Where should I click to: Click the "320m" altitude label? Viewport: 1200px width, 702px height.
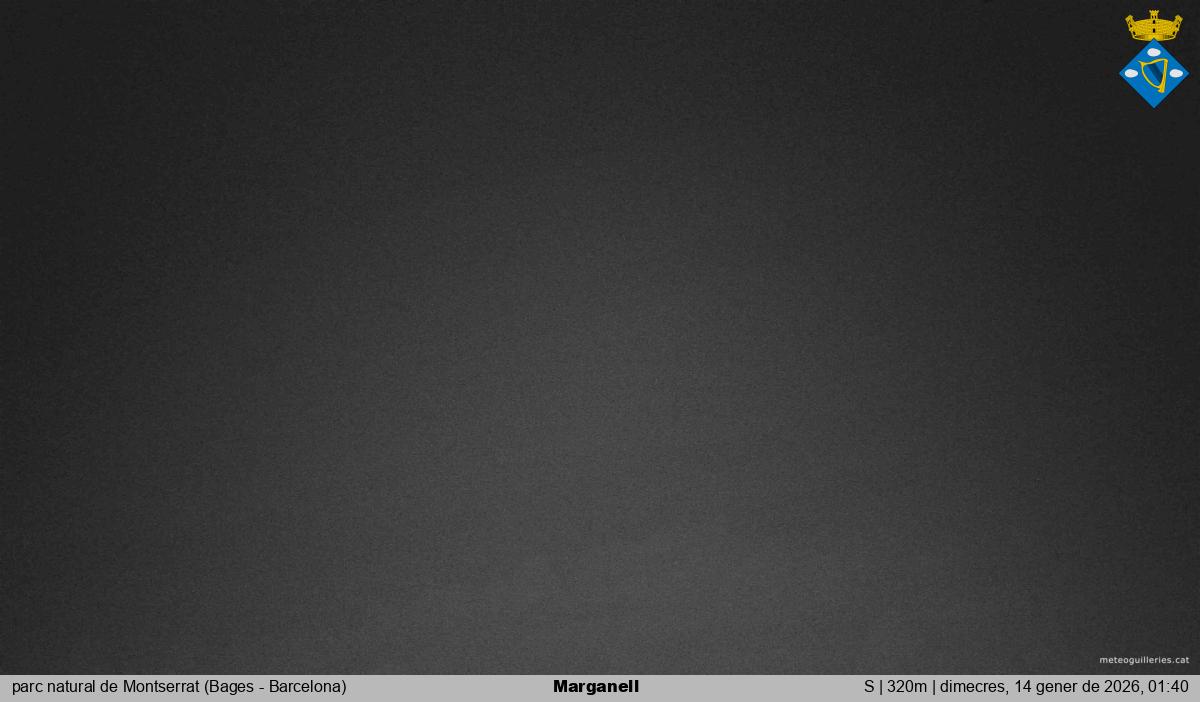[x=907, y=687]
